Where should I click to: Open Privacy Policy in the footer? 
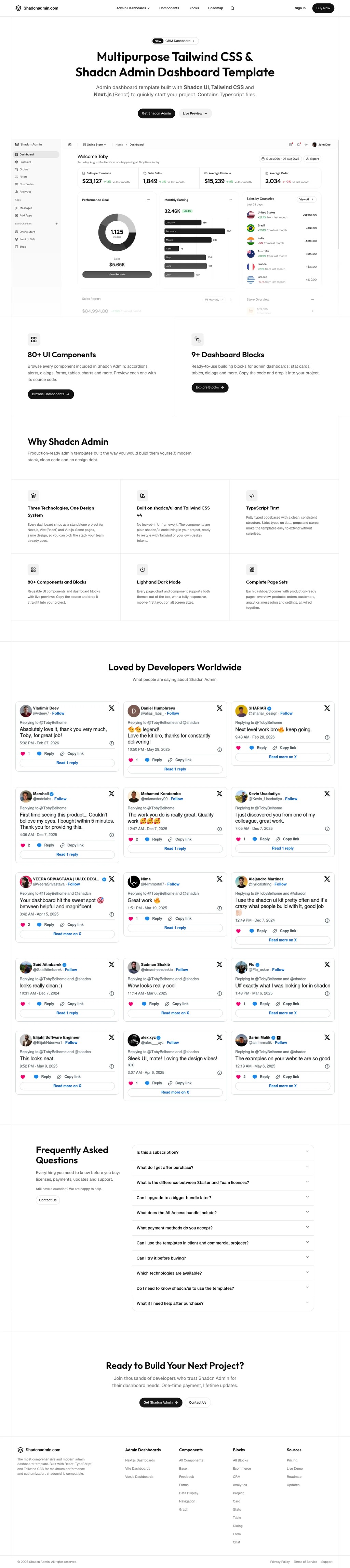280,1561
